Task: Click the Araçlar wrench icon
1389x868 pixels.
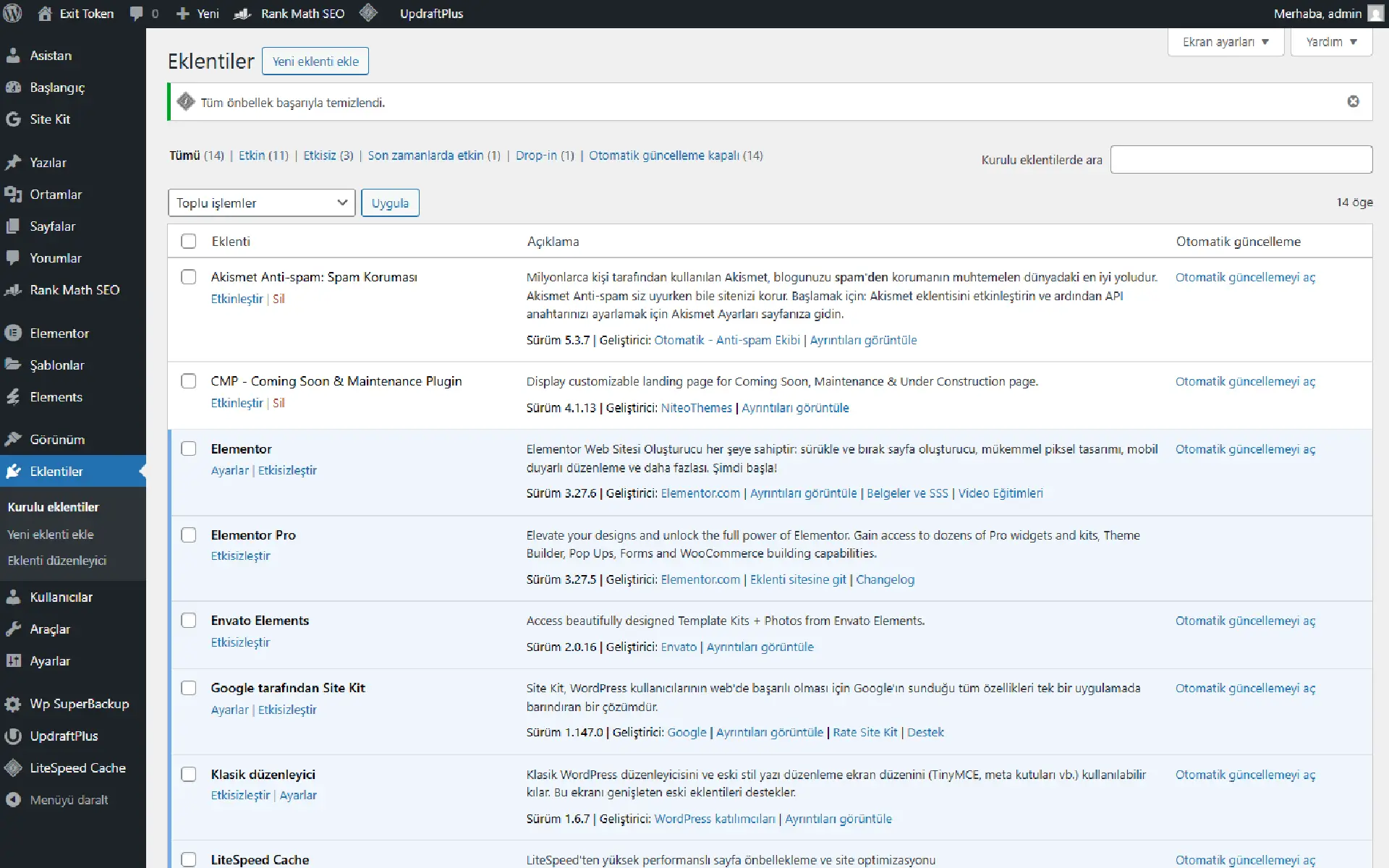Action: [x=13, y=629]
